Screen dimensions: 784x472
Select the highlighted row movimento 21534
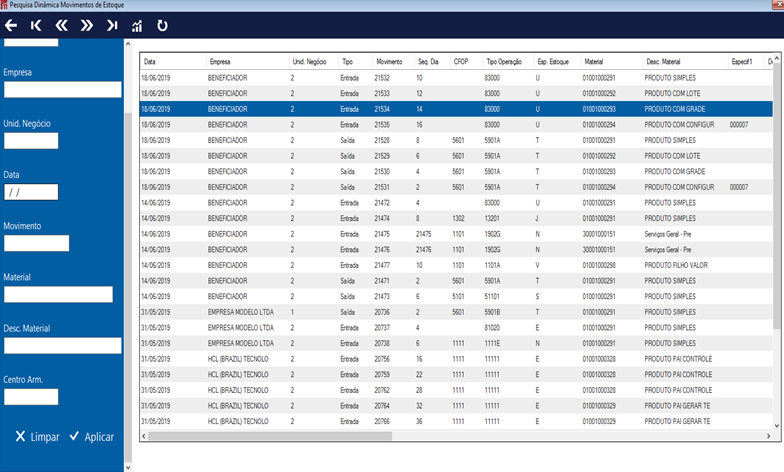(456, 109)
